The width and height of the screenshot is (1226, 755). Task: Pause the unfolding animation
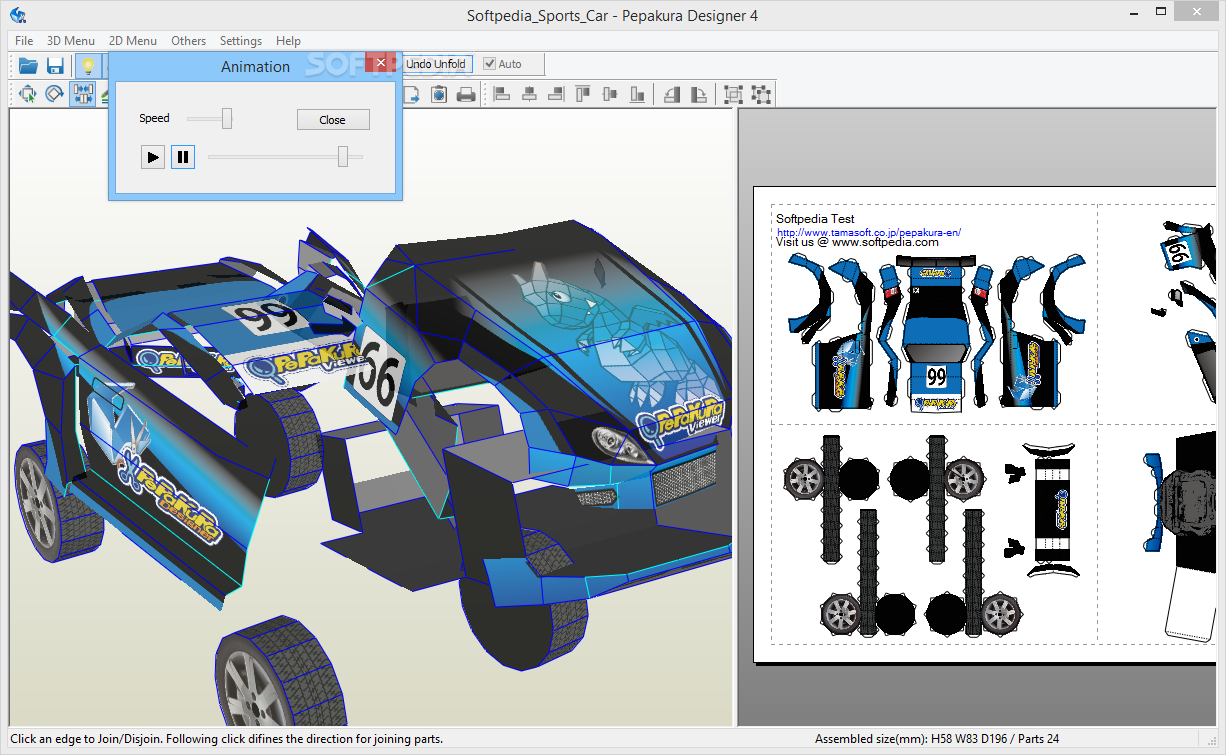click(x=183, y=157)
